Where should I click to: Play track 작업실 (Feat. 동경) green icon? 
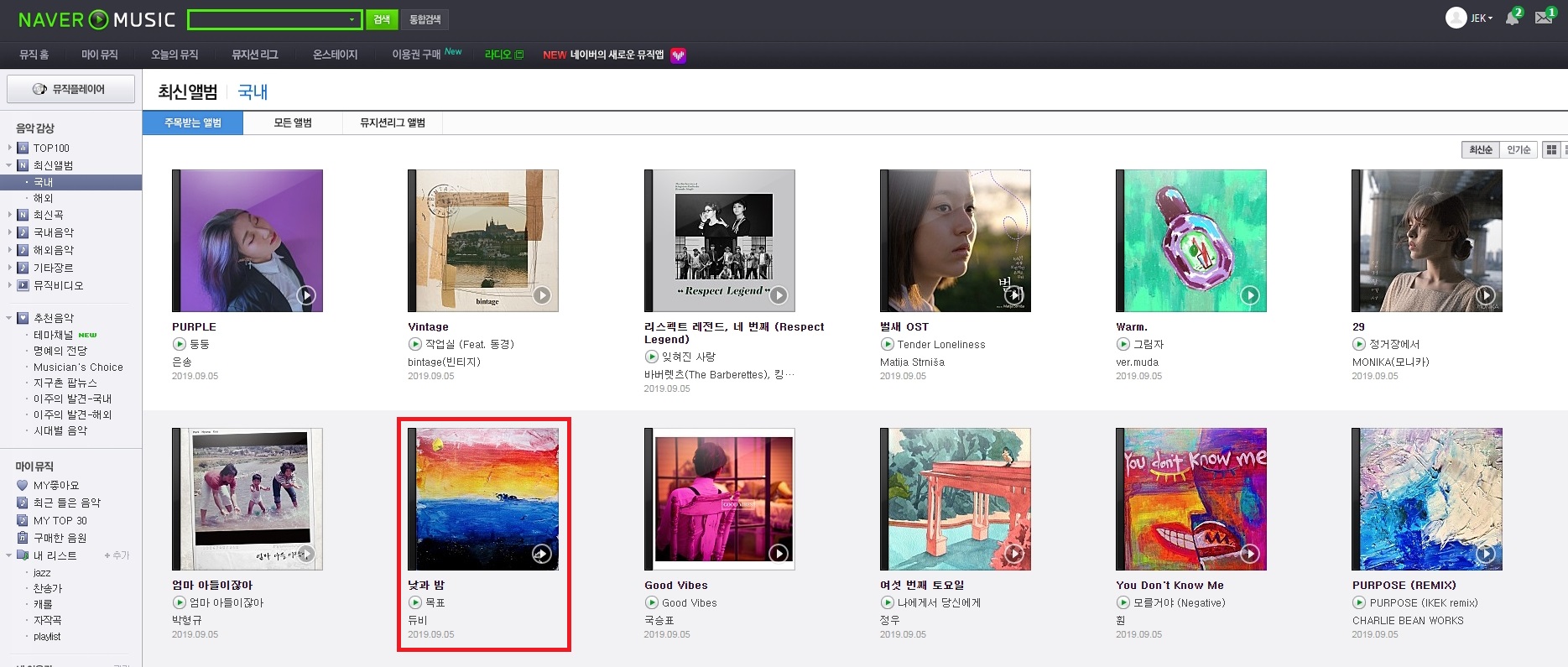(x=414, y=344)
